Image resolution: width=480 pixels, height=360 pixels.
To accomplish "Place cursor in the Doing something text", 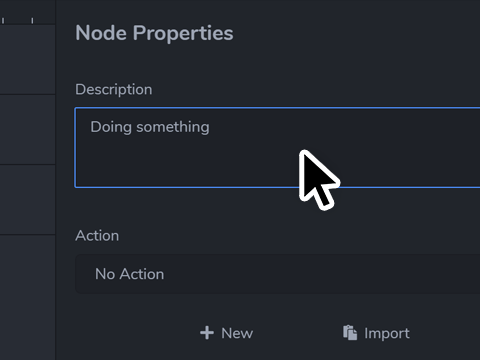I will (x=150, y=127).
